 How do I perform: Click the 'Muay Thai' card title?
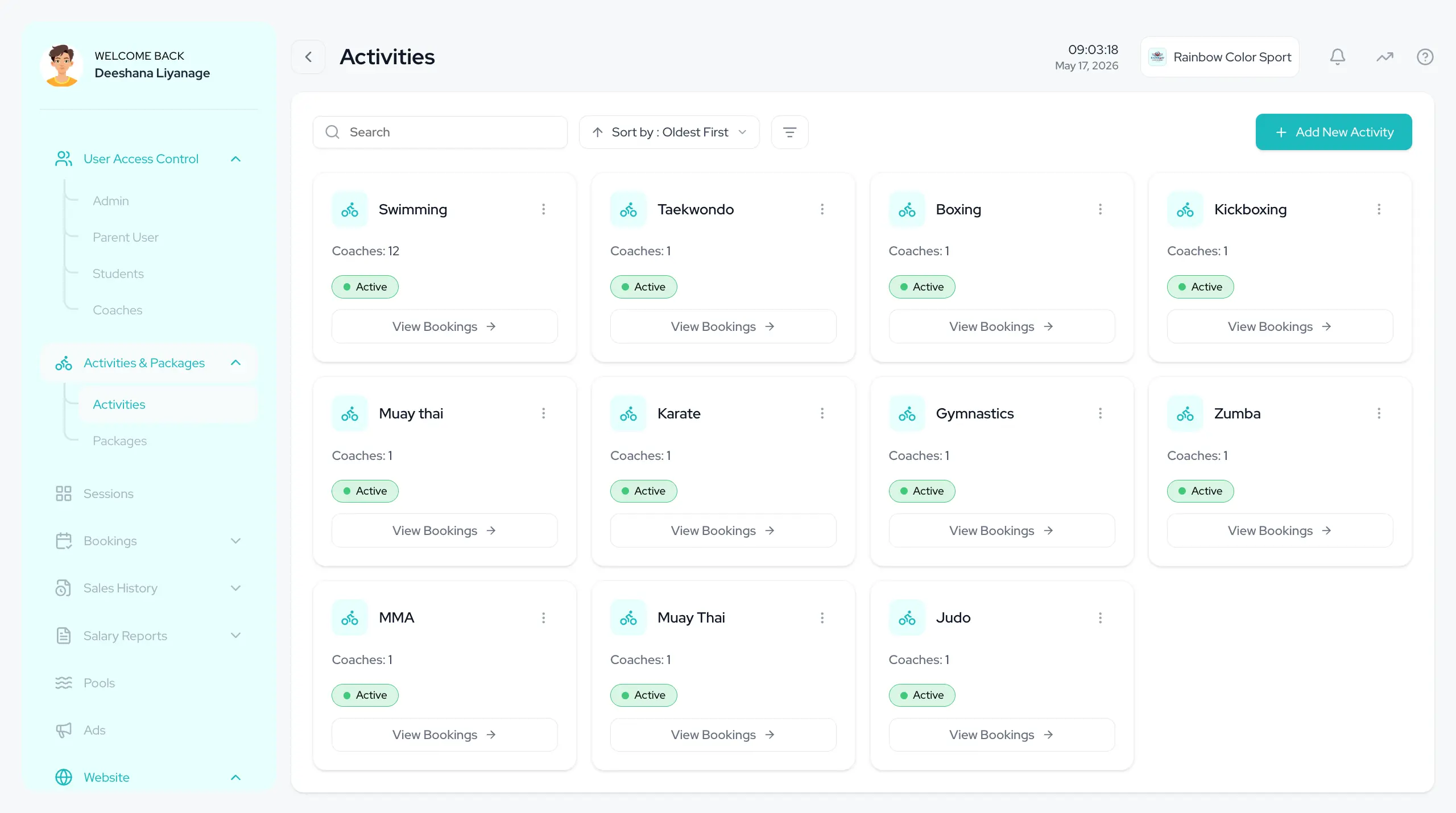691,617
